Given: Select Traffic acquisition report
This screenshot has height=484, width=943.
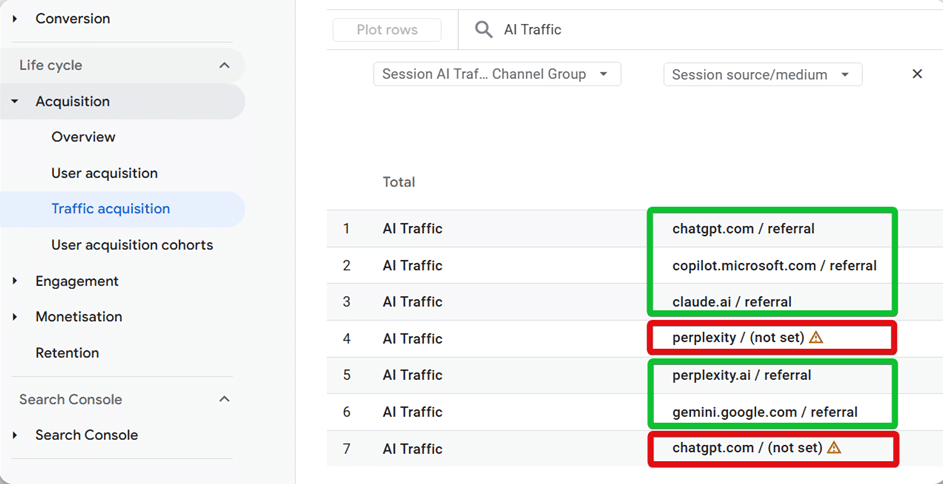Looking at the screenshot, I should tap(111, 209).
